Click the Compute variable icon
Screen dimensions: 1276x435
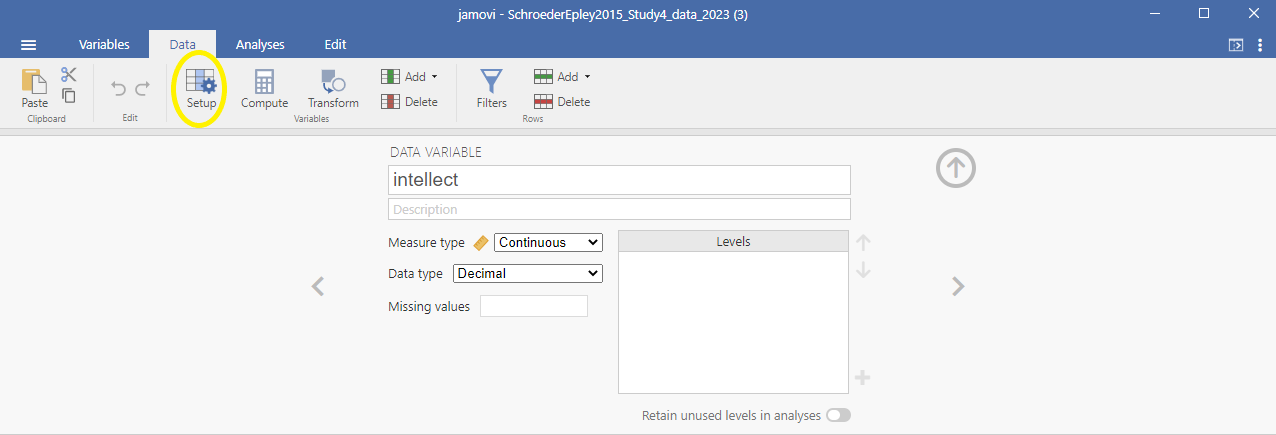tap(264, 88)
